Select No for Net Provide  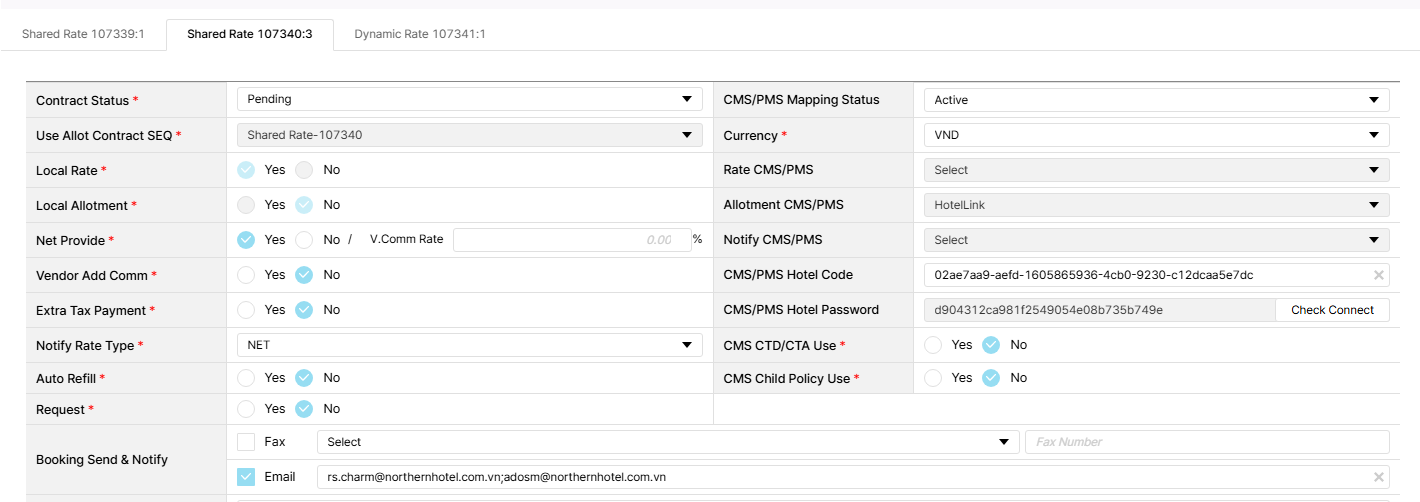coord(305,240)
